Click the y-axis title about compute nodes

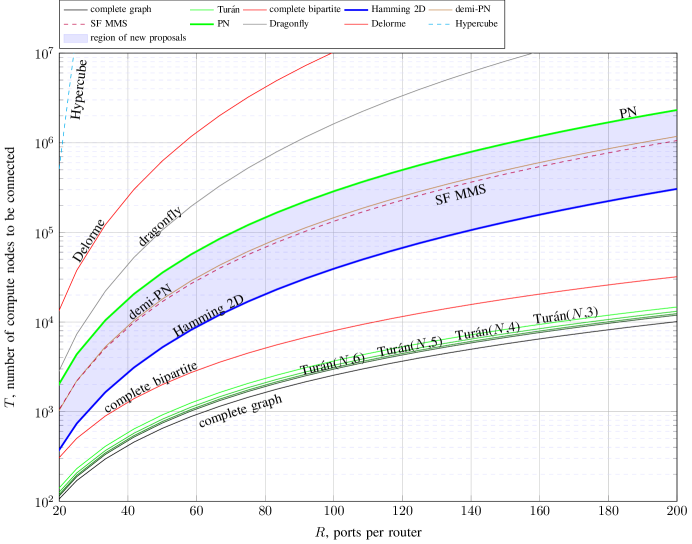(10, 277)
